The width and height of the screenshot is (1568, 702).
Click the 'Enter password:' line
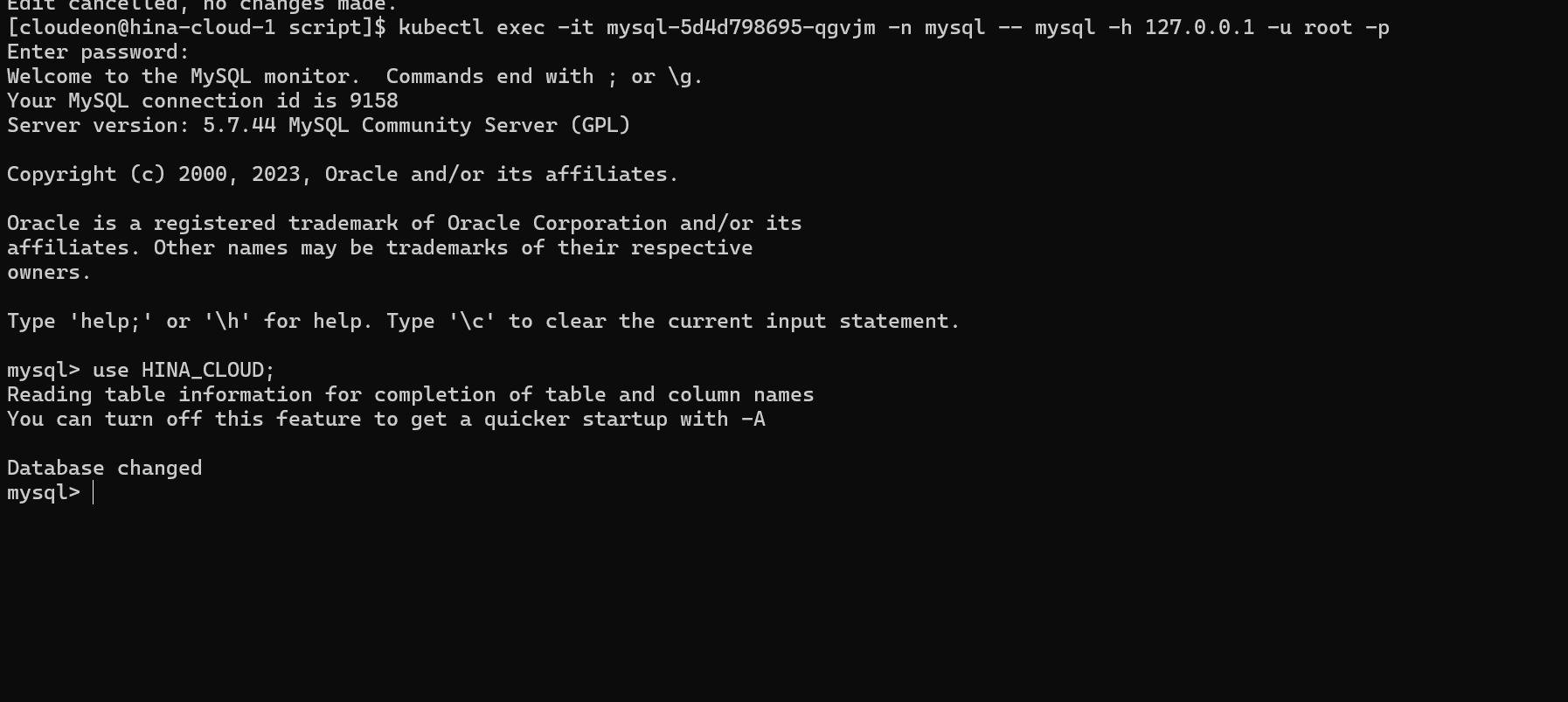[98, 52]
